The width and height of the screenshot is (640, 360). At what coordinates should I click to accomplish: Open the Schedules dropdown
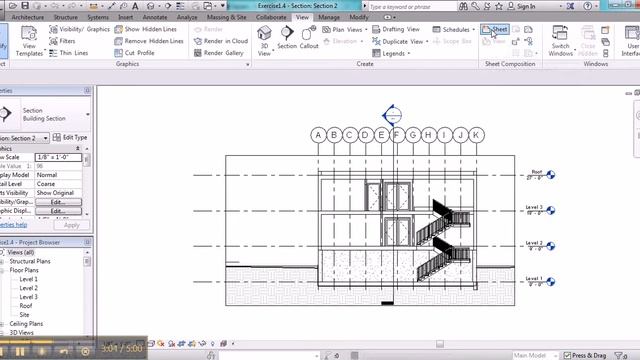pyautogui.click(x=453, y=30)
